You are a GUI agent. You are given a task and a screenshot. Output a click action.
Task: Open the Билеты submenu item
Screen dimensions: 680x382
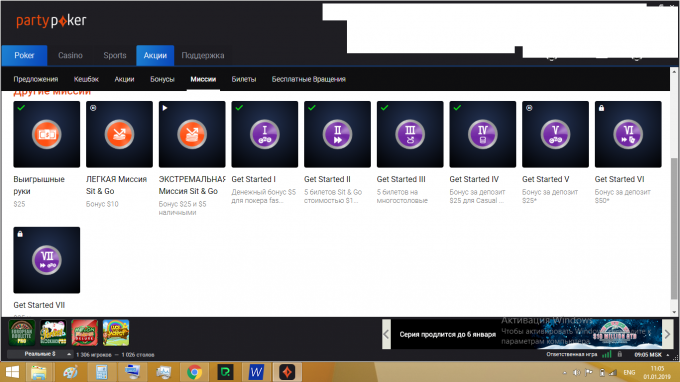point(244,79)
